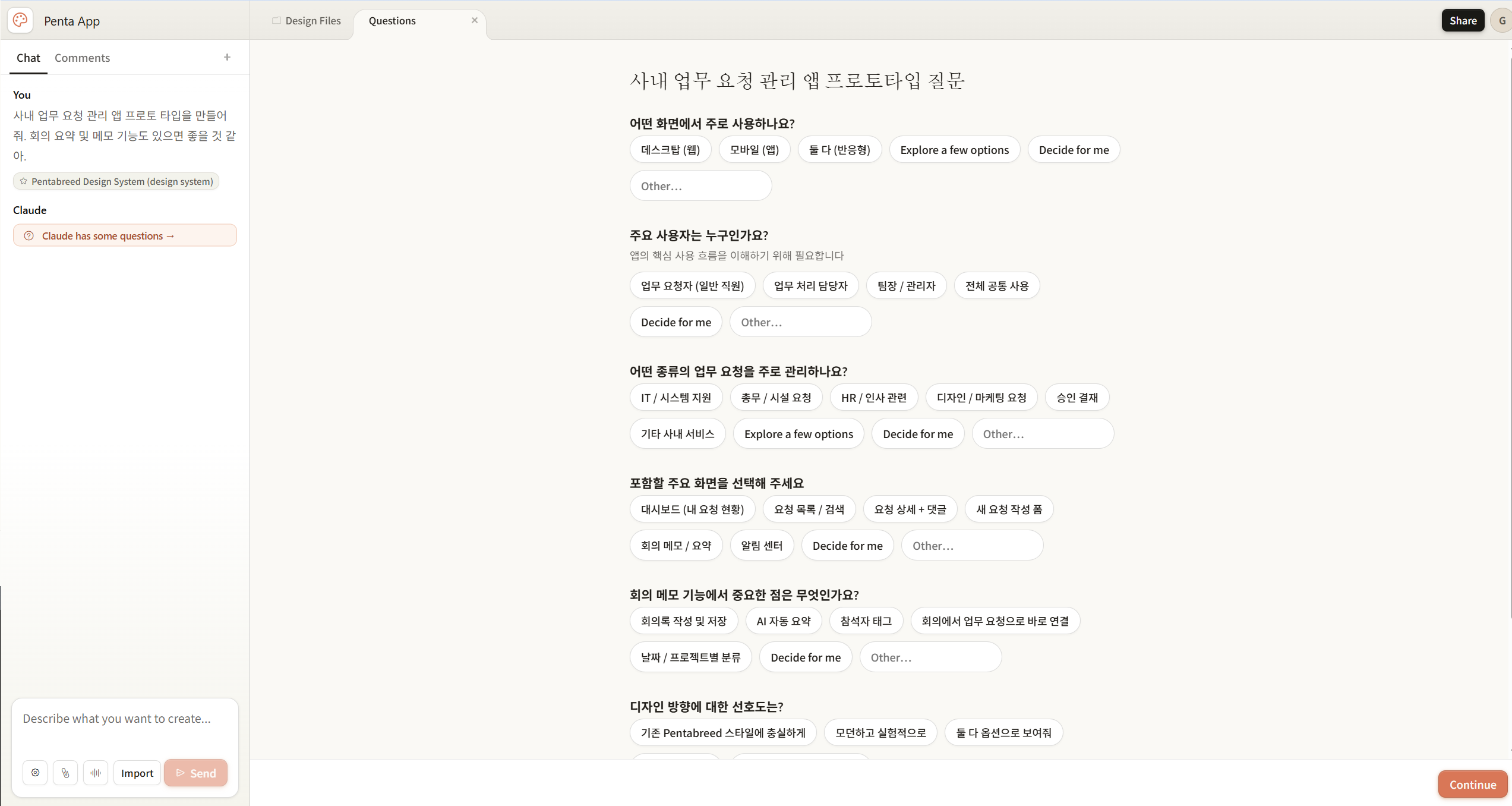Toggle the AI 자동 요약 option
This screenshot has height=806, width=1512.
click(783, 621)
